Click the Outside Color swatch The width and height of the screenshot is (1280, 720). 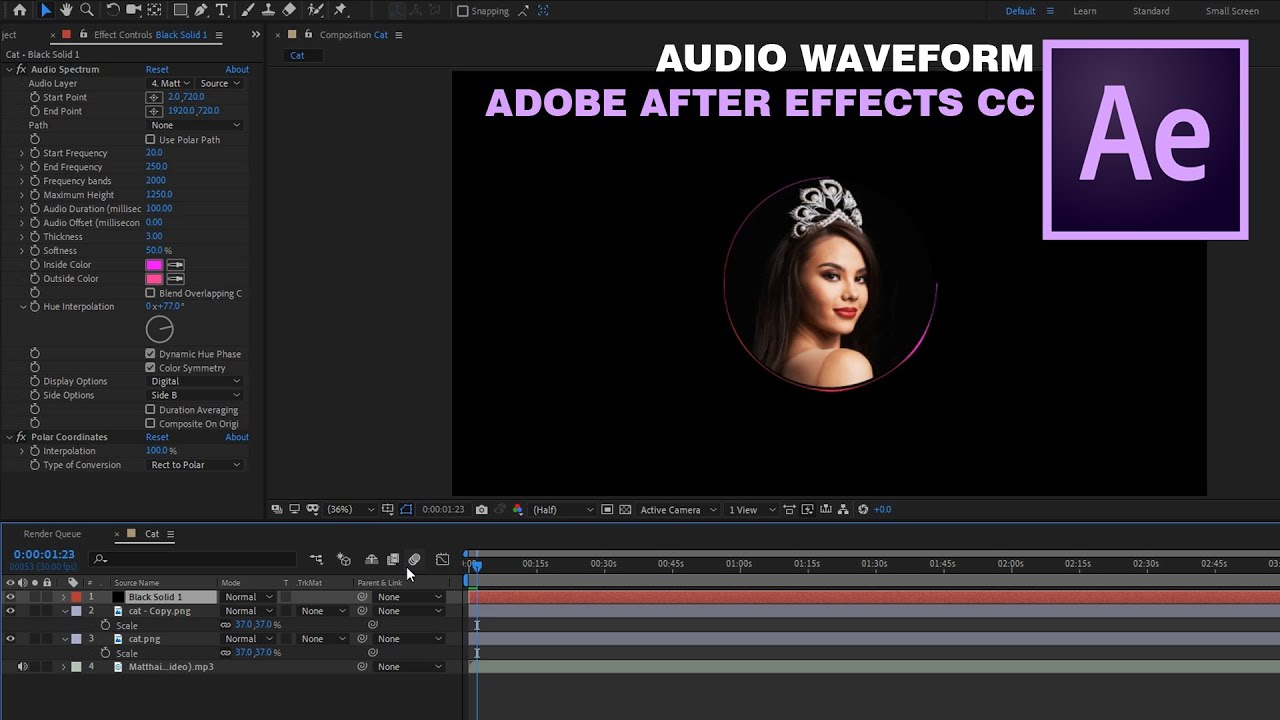tap(154, 279)
